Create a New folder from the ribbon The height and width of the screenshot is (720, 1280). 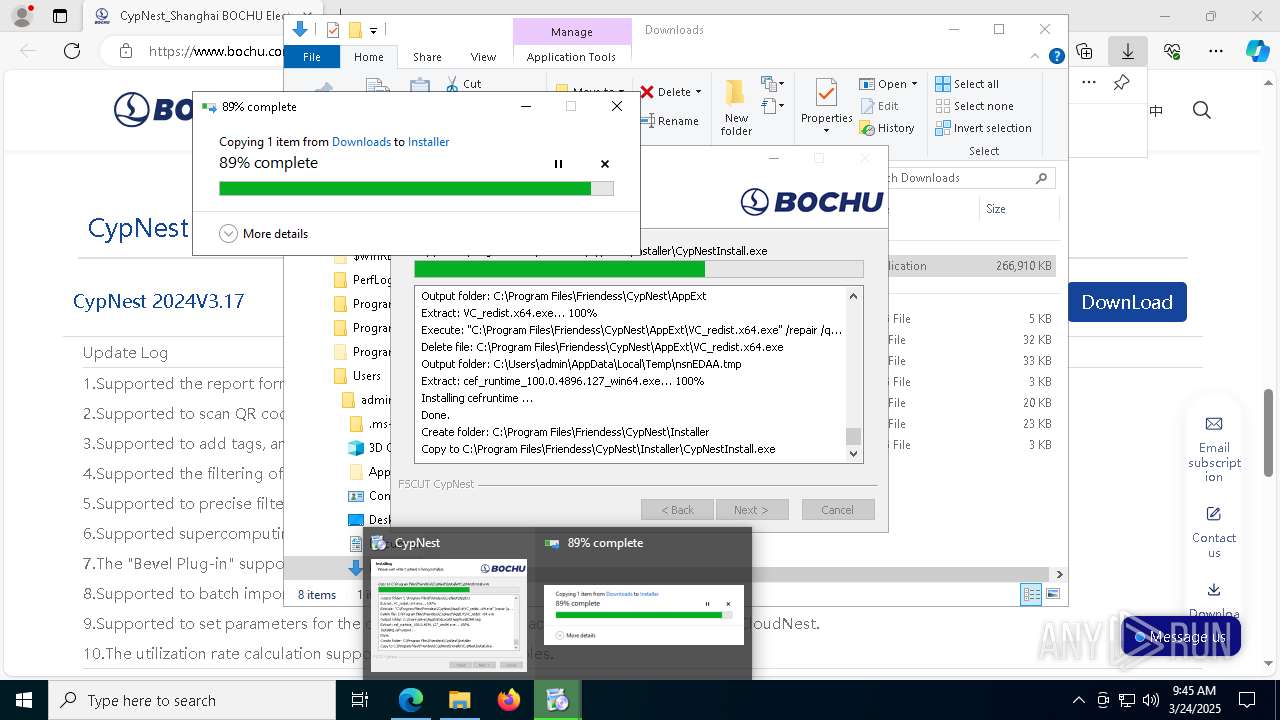[736, 108]
